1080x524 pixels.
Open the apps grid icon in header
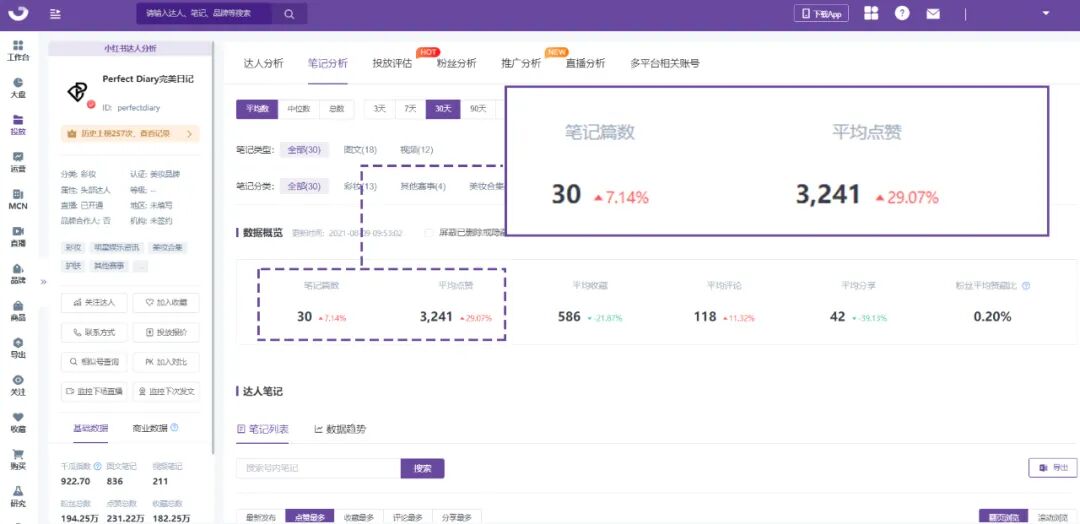pyautogui.click(x=871, y=14)
